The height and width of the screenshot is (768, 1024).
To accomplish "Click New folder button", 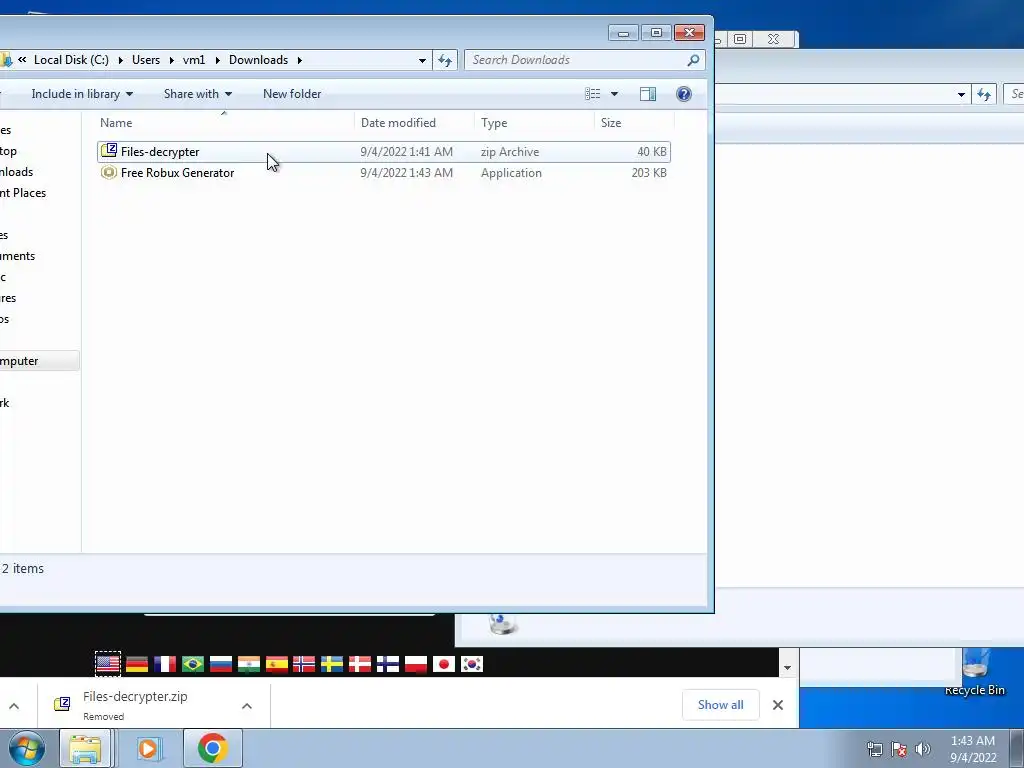I will tap(292, 94).
